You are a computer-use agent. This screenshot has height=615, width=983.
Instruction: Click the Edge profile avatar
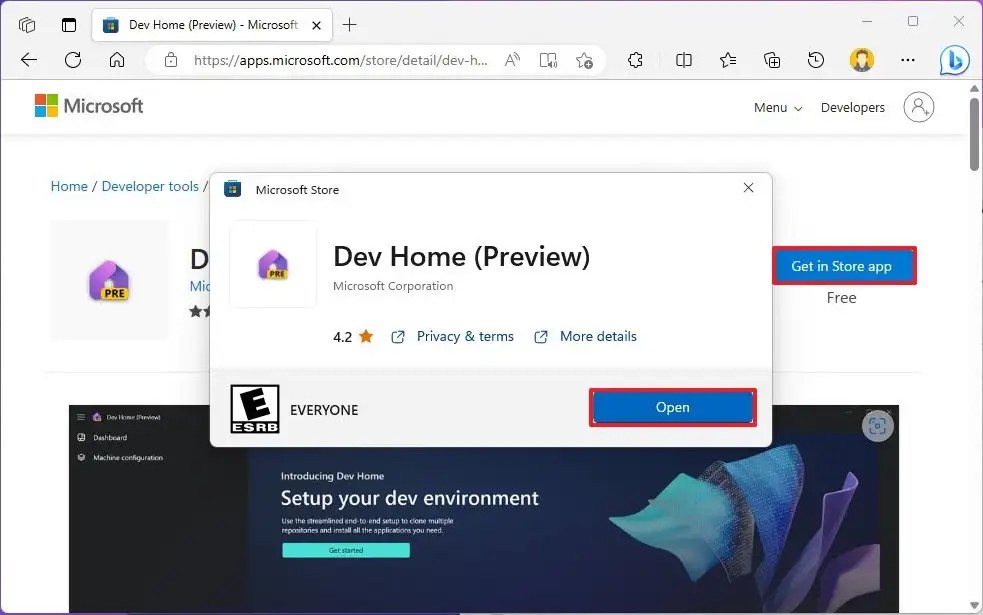[x=861, y=60]
